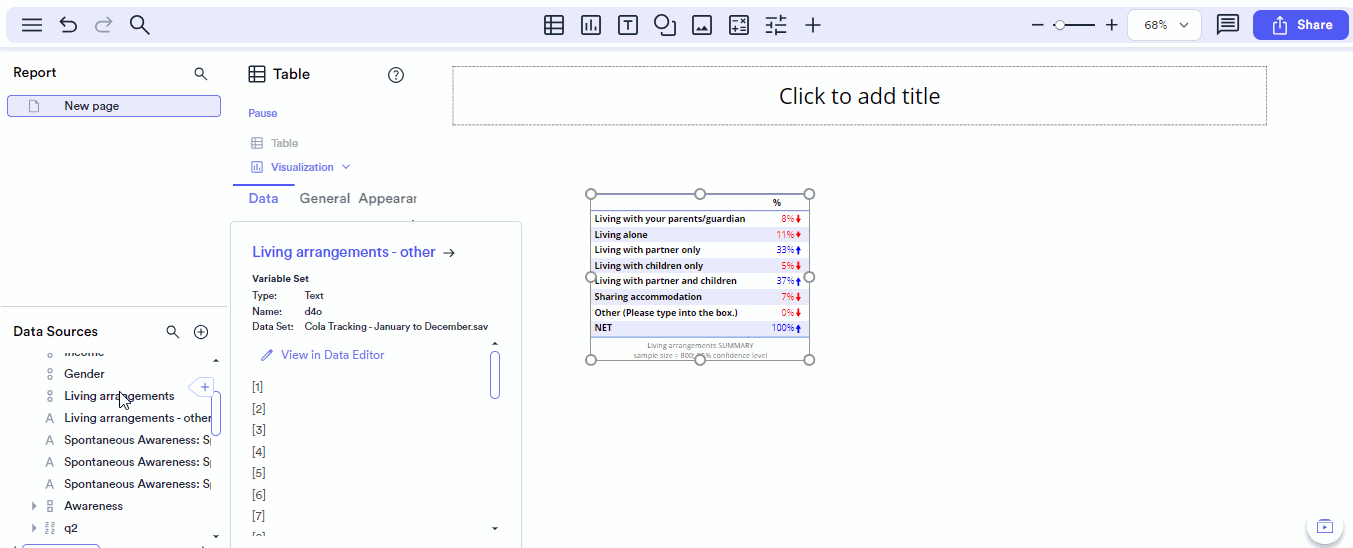Image resolution: width=1353 pixels, height=548 pixels.
Task: Add a text box
Action: click(x=628, y=25)
